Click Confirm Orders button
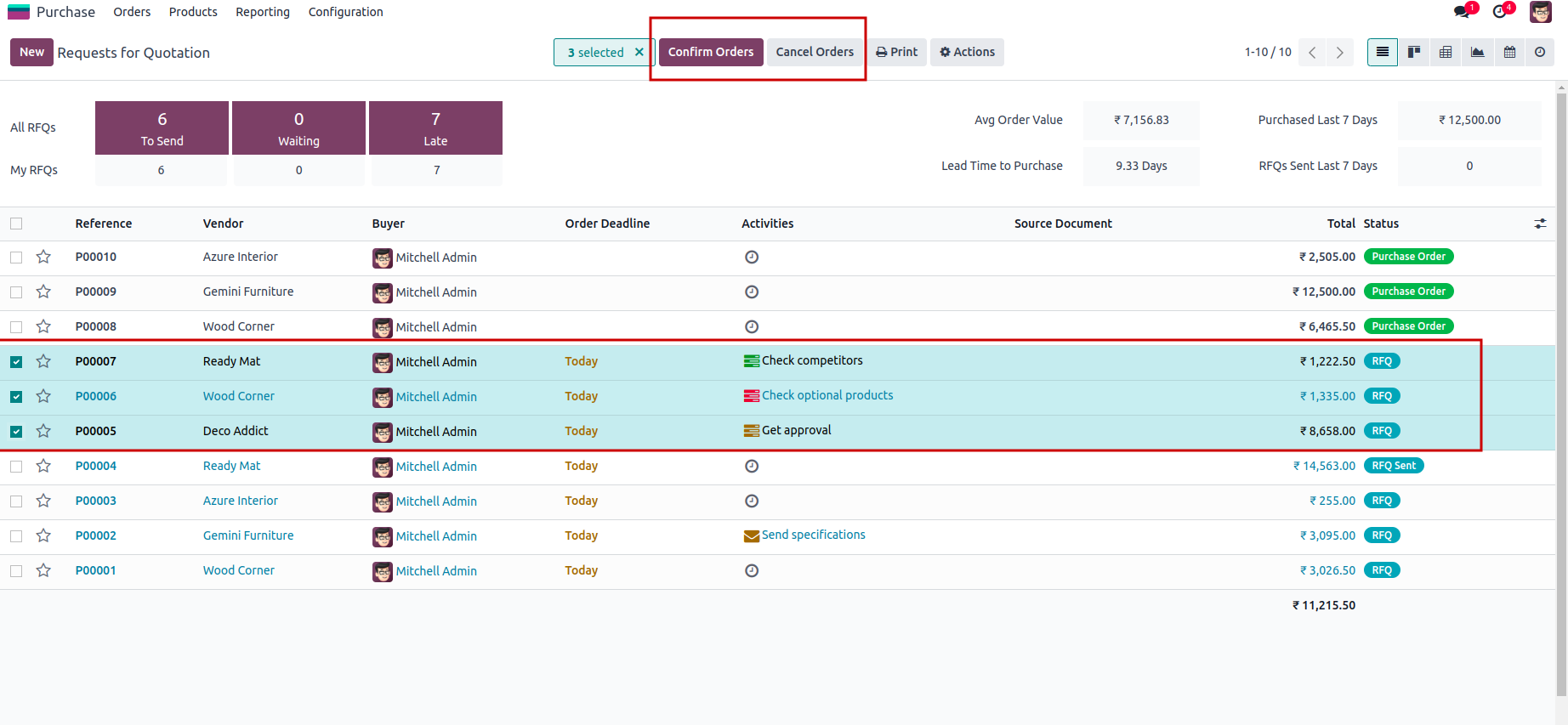Screen dimensions: 1568x725 711,52
